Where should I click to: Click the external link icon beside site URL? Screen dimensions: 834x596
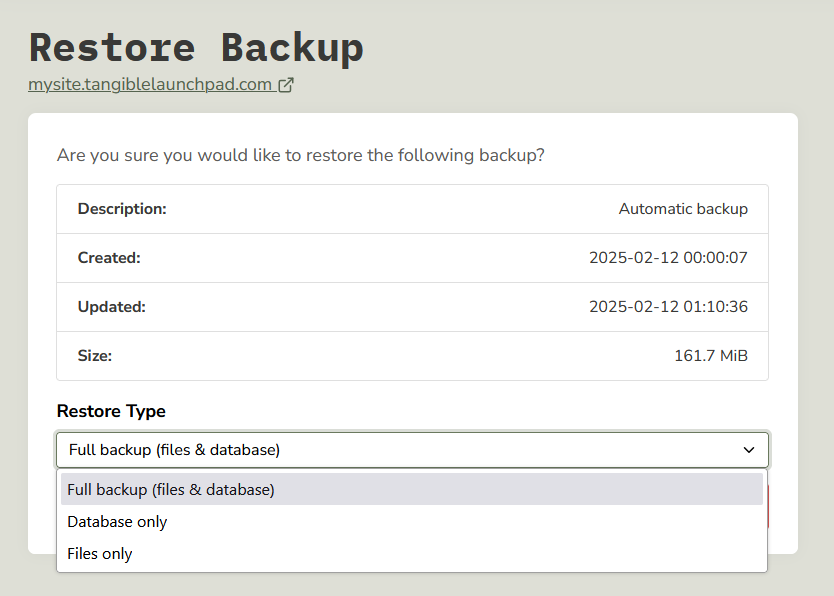tap(286, 85)
